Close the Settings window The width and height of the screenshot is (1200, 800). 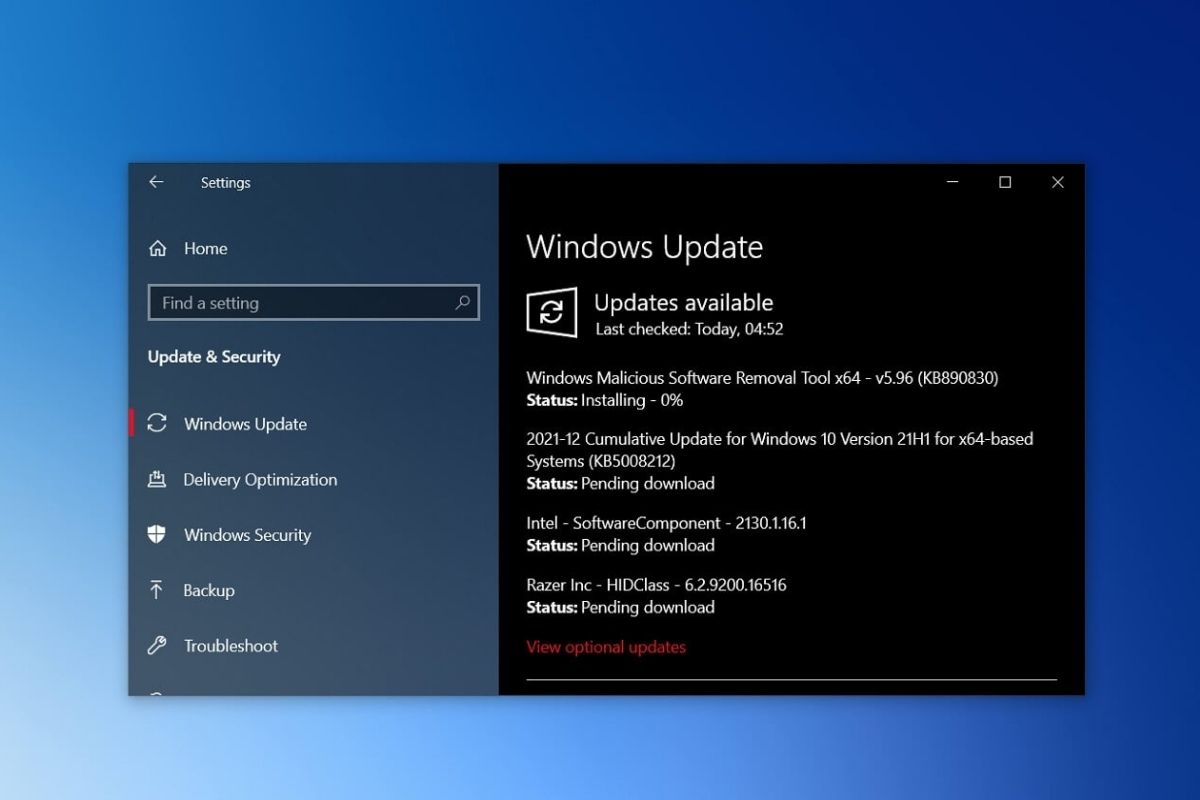click(1058, 182)
